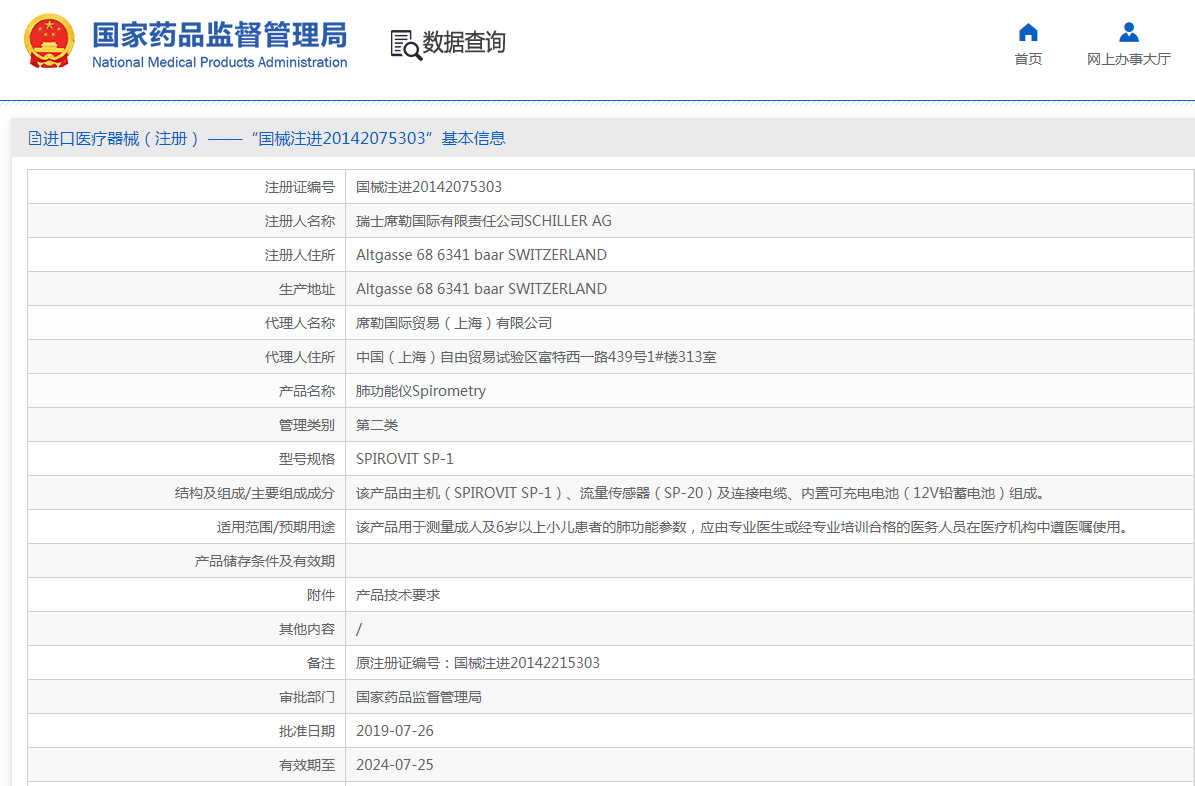Click the 其他内容 row label

[306, 629]
